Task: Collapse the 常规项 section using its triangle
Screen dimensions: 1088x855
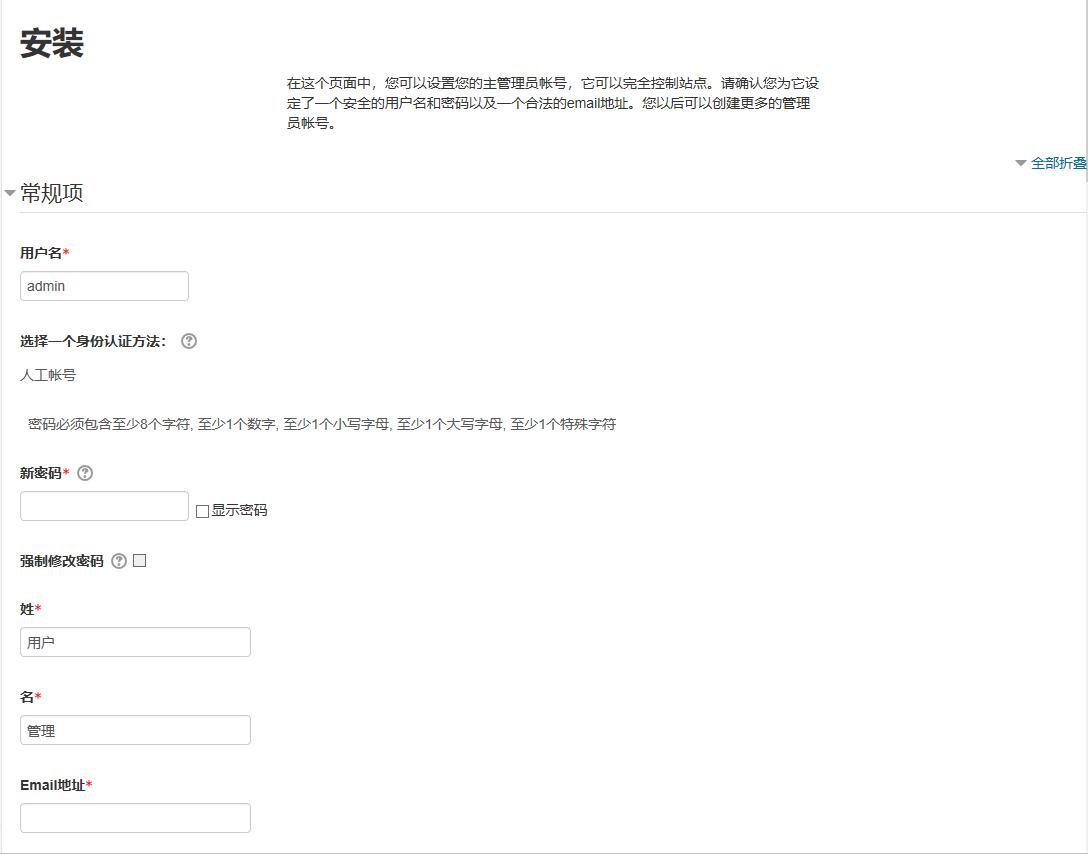Action: point(9,191)
